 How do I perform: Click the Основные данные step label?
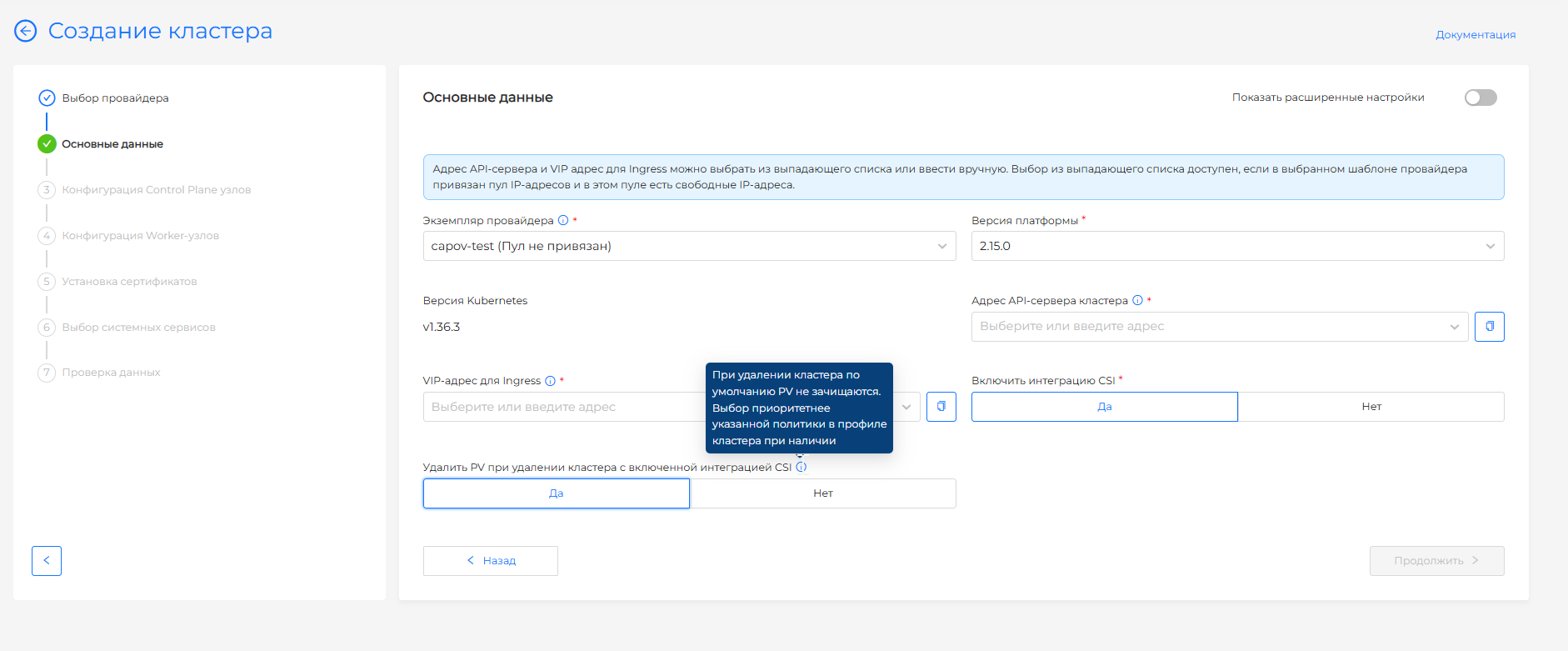pyautogui.click(x=112, y=144)
